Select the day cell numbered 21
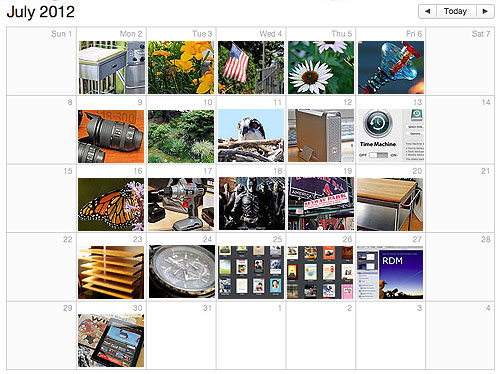 click(460, 199)
